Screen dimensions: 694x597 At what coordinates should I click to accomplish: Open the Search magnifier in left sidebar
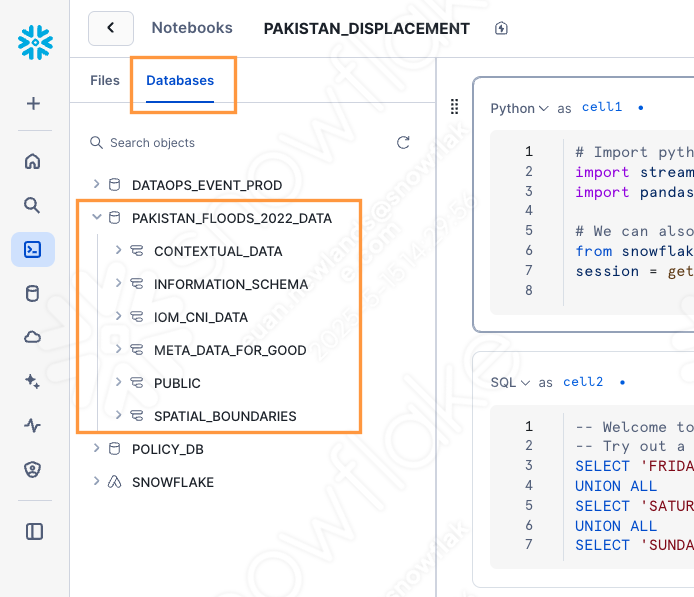tap(32, 205)
